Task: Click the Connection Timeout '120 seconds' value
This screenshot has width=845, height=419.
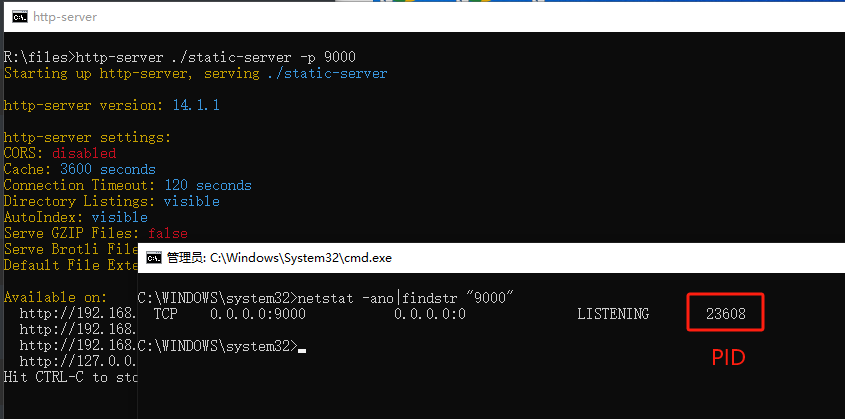Action: 208,185
